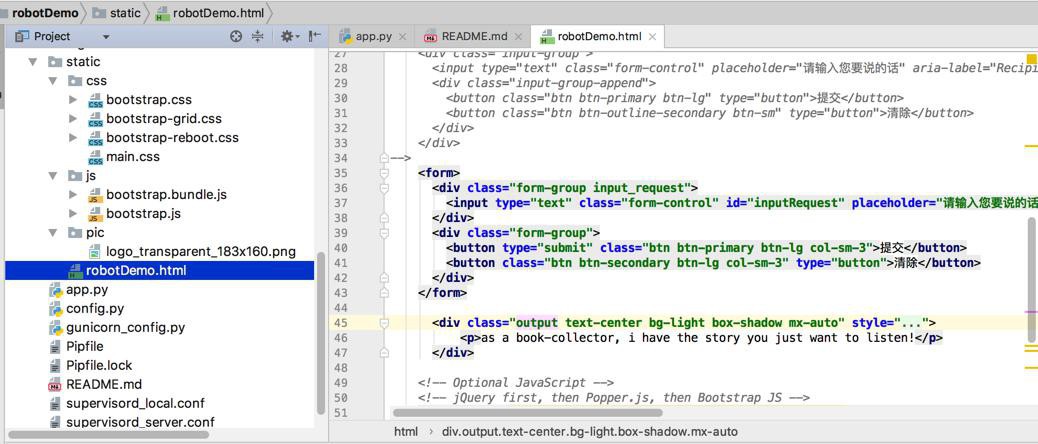Screen dimensions: 1038x444
Task: Click the div.output.text-center breadcrumb below the editor
Action: (590, 431)
